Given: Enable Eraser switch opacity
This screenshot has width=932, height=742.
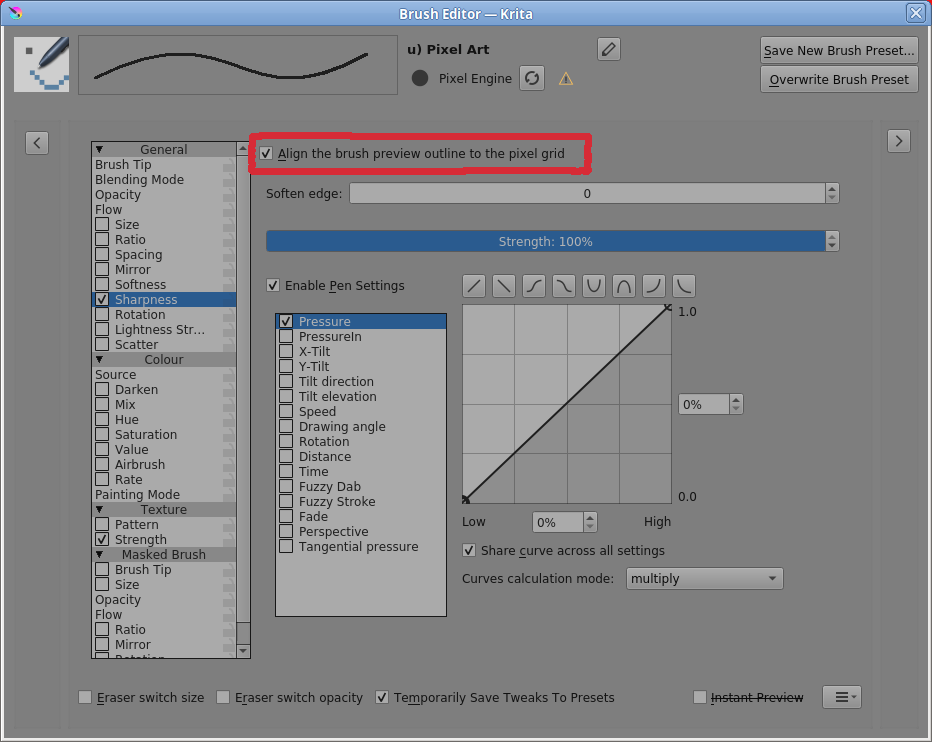Looking at the screenshot, I should tap(223, 697).
